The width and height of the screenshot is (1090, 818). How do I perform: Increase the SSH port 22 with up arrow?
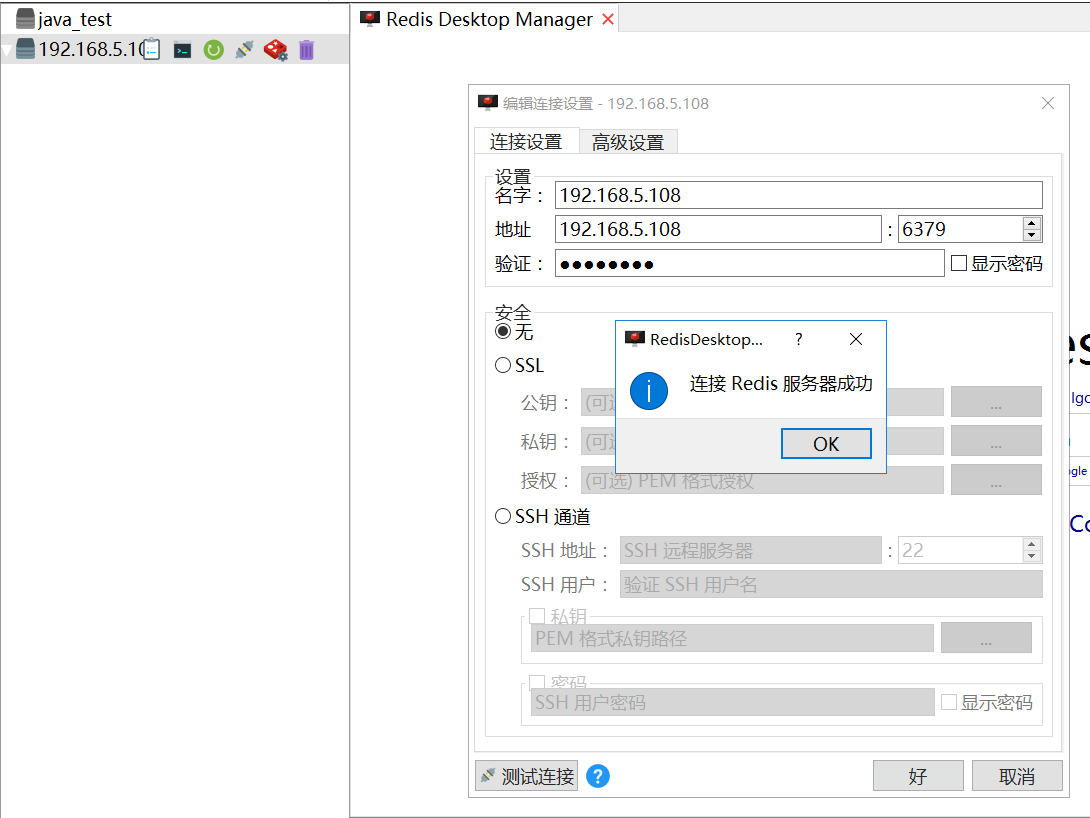[1032, 544]
